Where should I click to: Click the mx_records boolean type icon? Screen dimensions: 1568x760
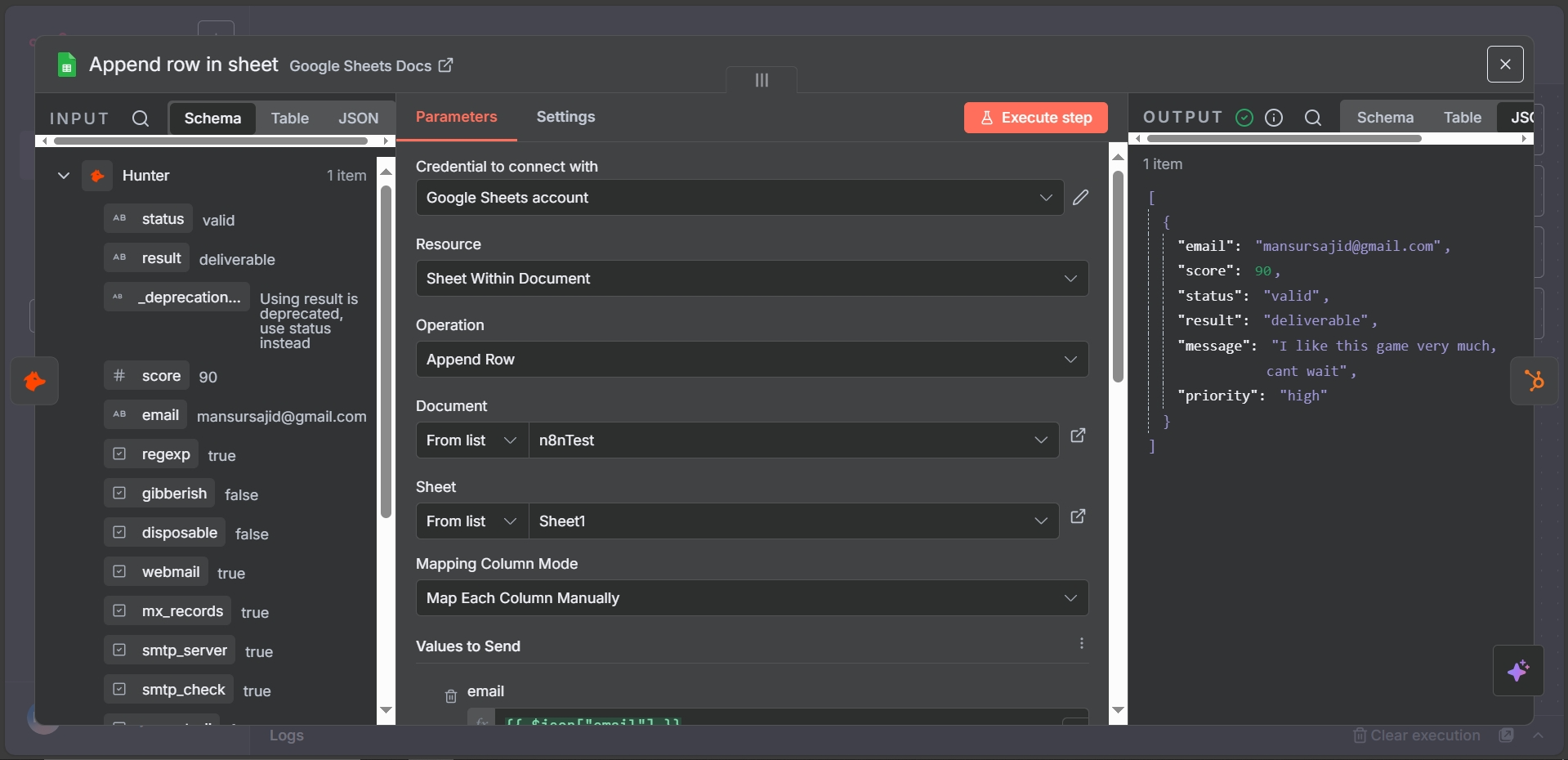(119, 611)
